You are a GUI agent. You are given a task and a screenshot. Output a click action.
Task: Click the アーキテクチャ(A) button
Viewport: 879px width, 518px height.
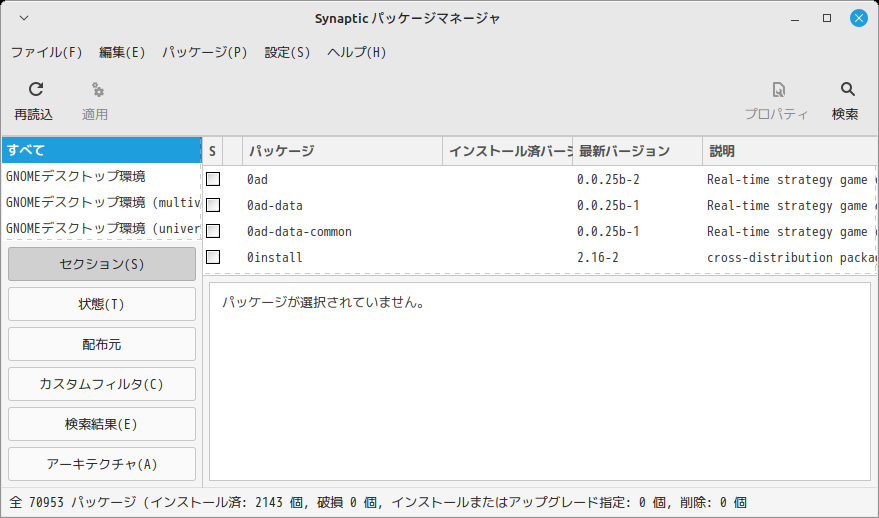click(102, 464)
